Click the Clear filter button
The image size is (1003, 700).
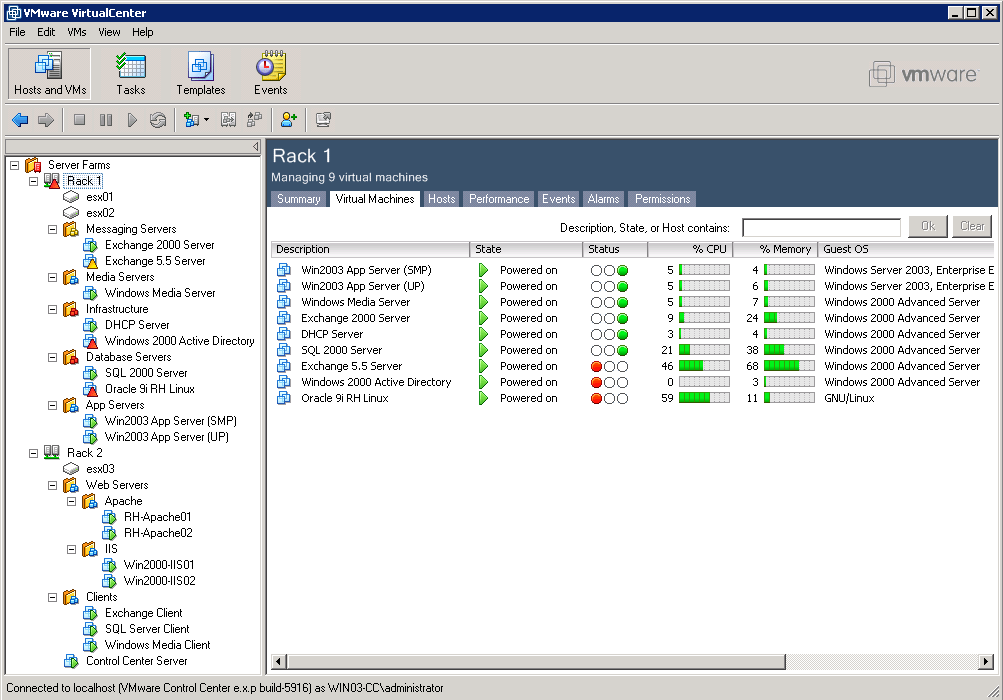pos(972,227)
